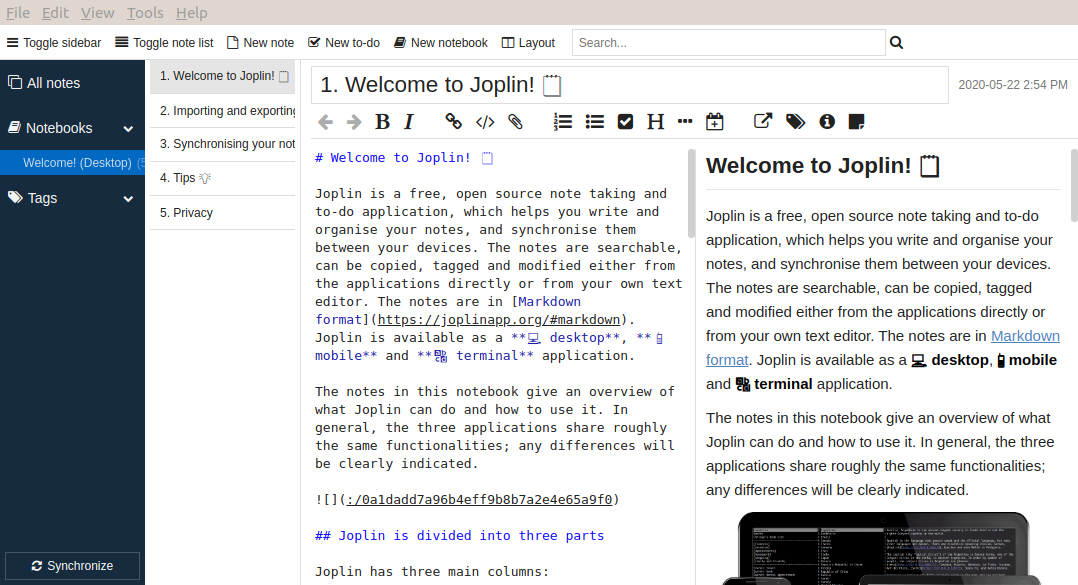Insert a bulleted list
The image size is (1078, 585).
click(595, 122)
